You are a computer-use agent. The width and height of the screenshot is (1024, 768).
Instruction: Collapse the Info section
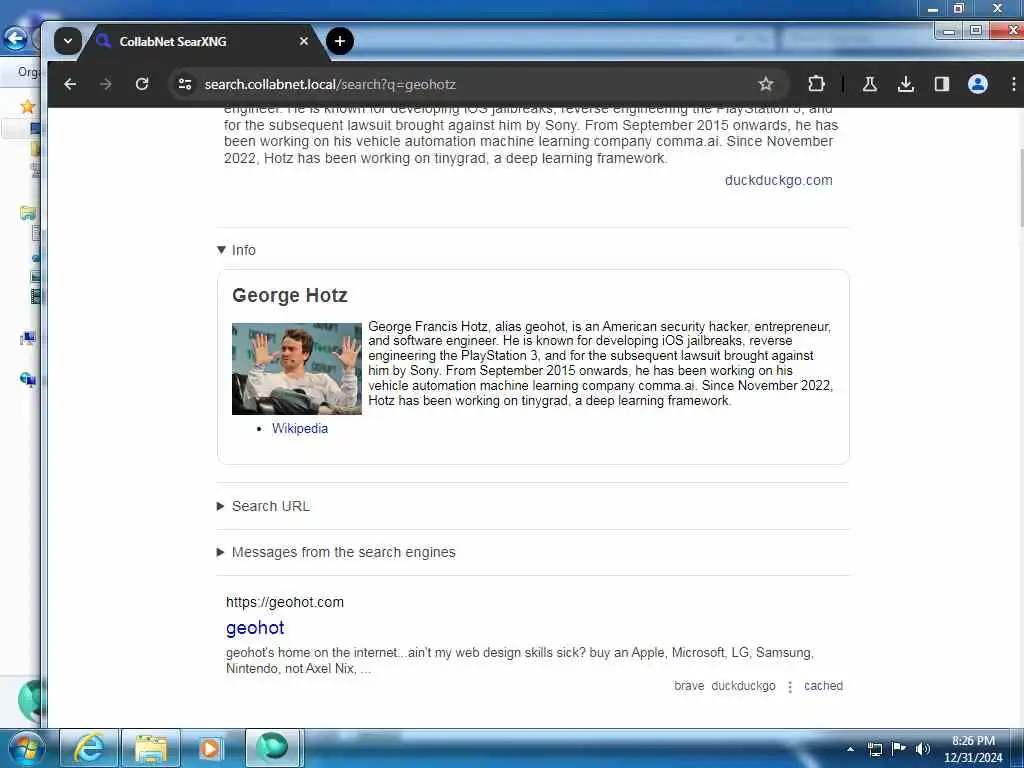pyautogui.click(x=236, y=250)
